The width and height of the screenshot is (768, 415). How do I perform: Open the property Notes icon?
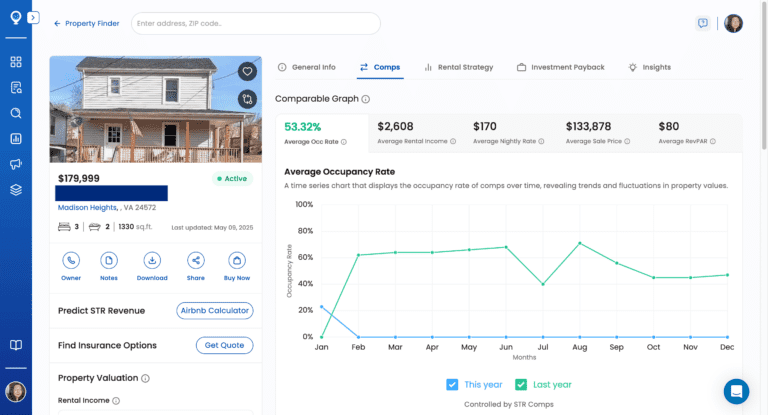click(x=109, y=260)
